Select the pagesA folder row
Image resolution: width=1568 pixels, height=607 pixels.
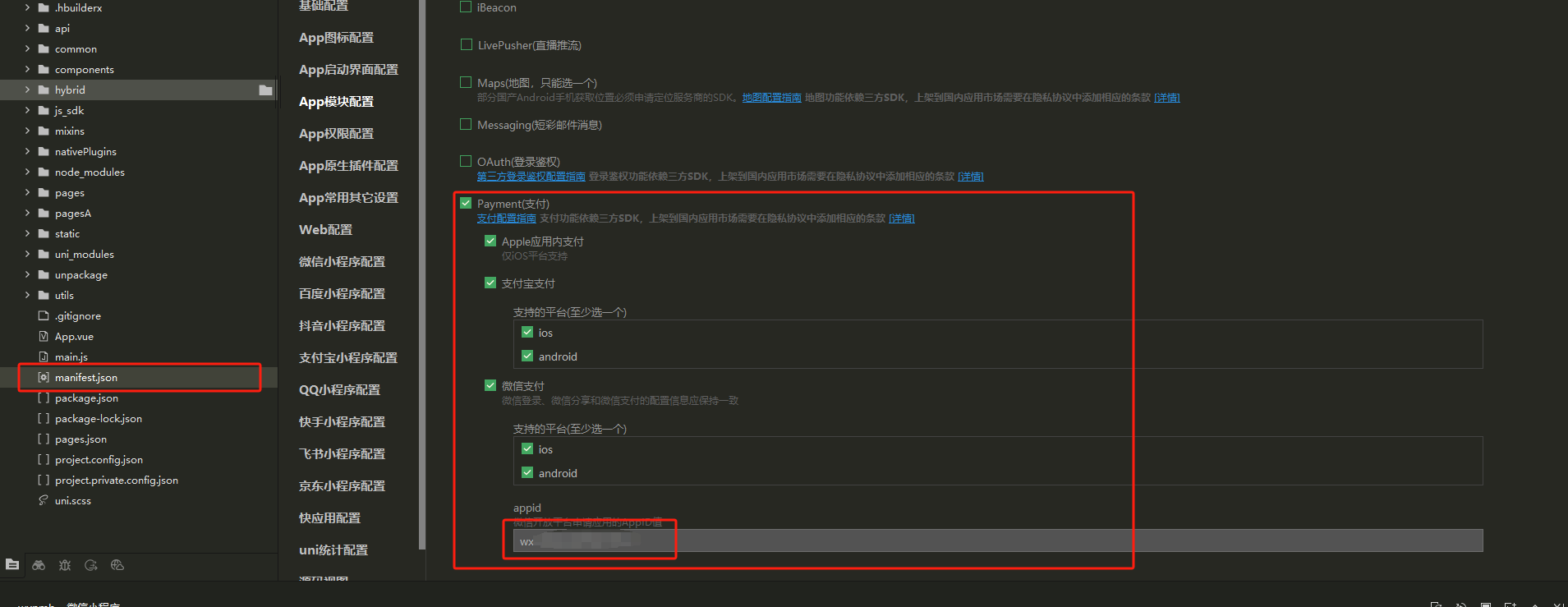point(140,214)
